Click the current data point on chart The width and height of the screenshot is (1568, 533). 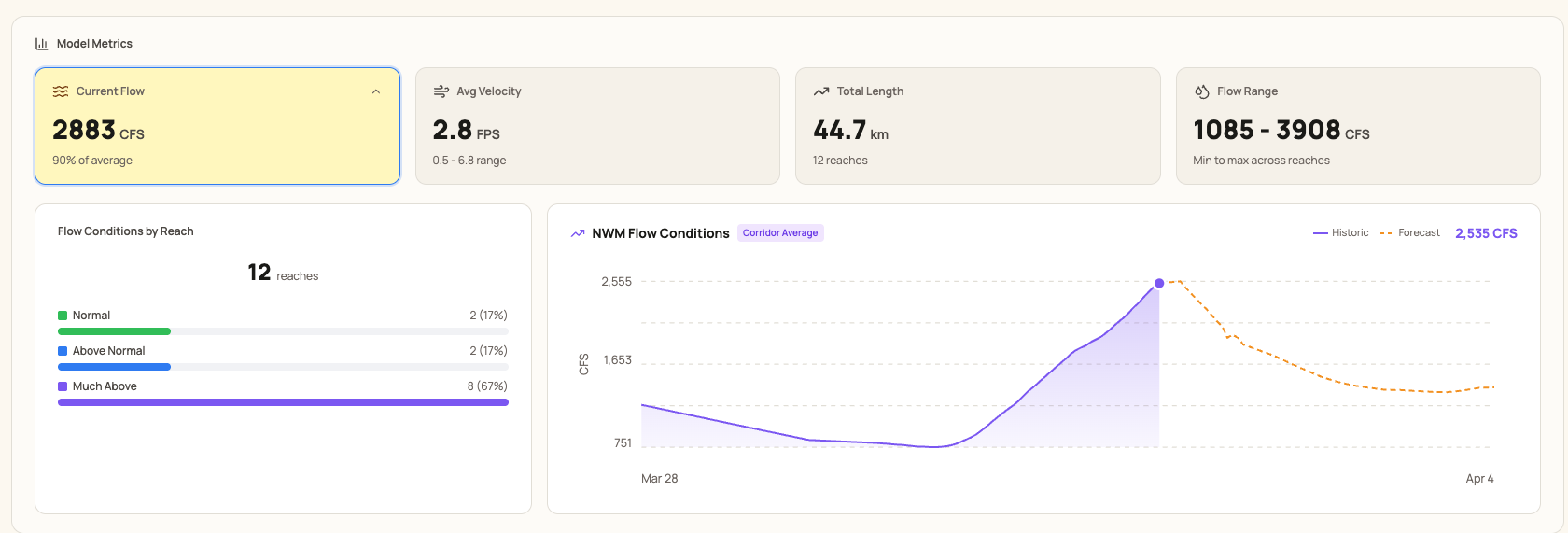pos(1159,283)
